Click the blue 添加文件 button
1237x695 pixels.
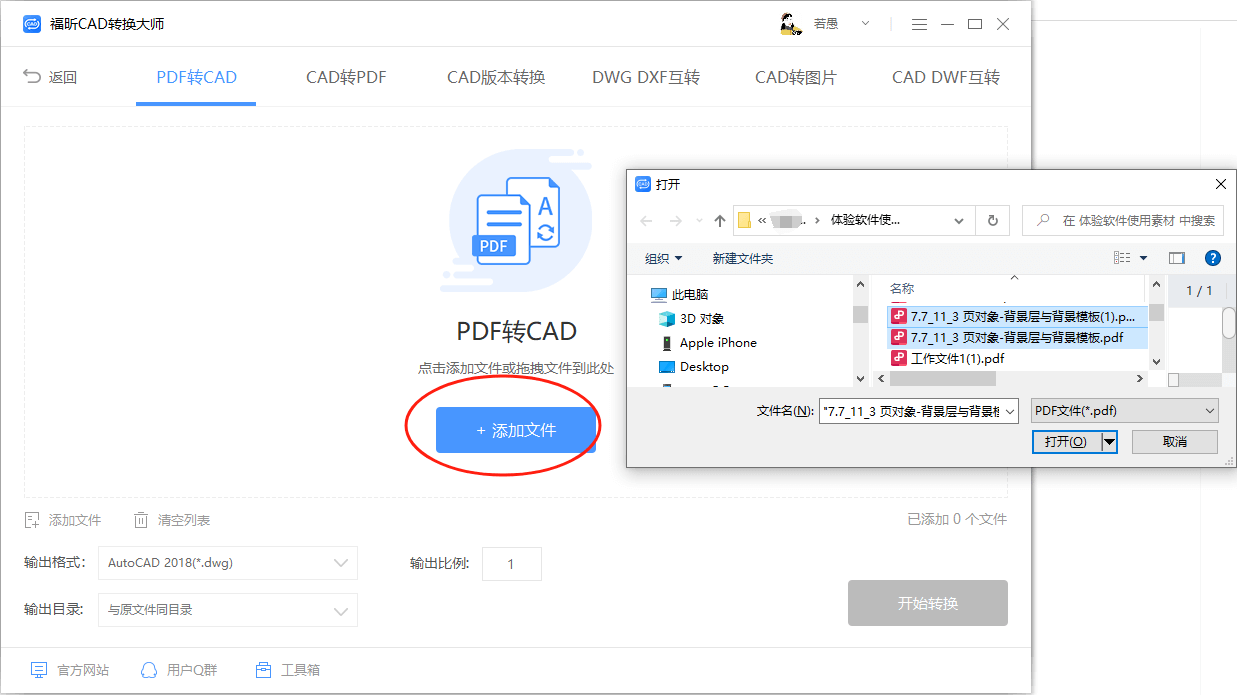point(516,430)
